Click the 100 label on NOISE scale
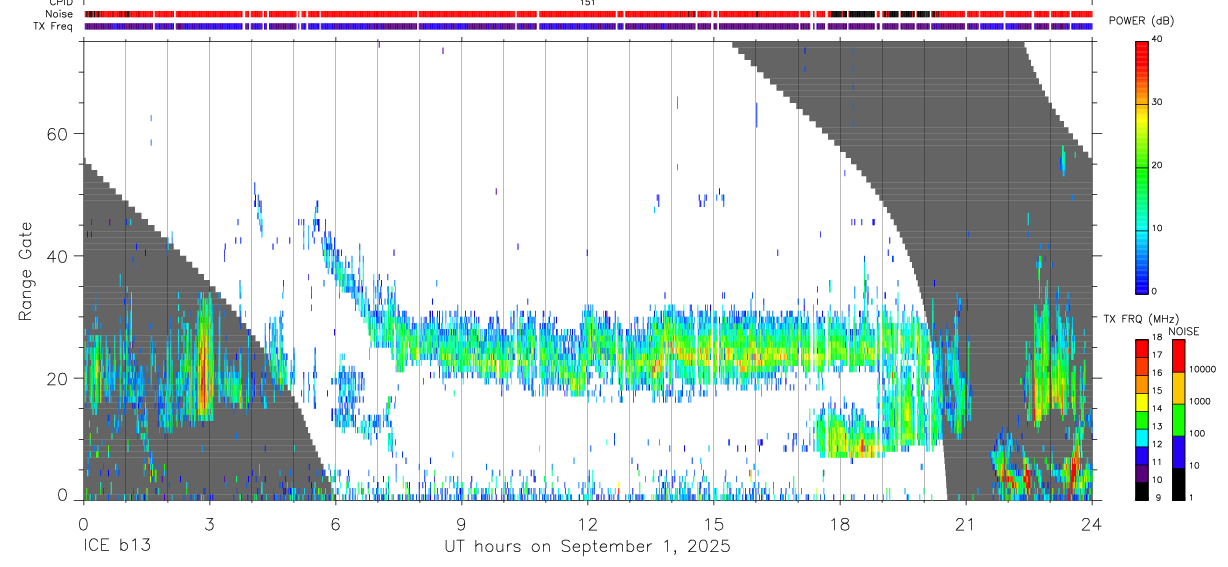This screenshot has width=1228, height=567. point(1198,433)
